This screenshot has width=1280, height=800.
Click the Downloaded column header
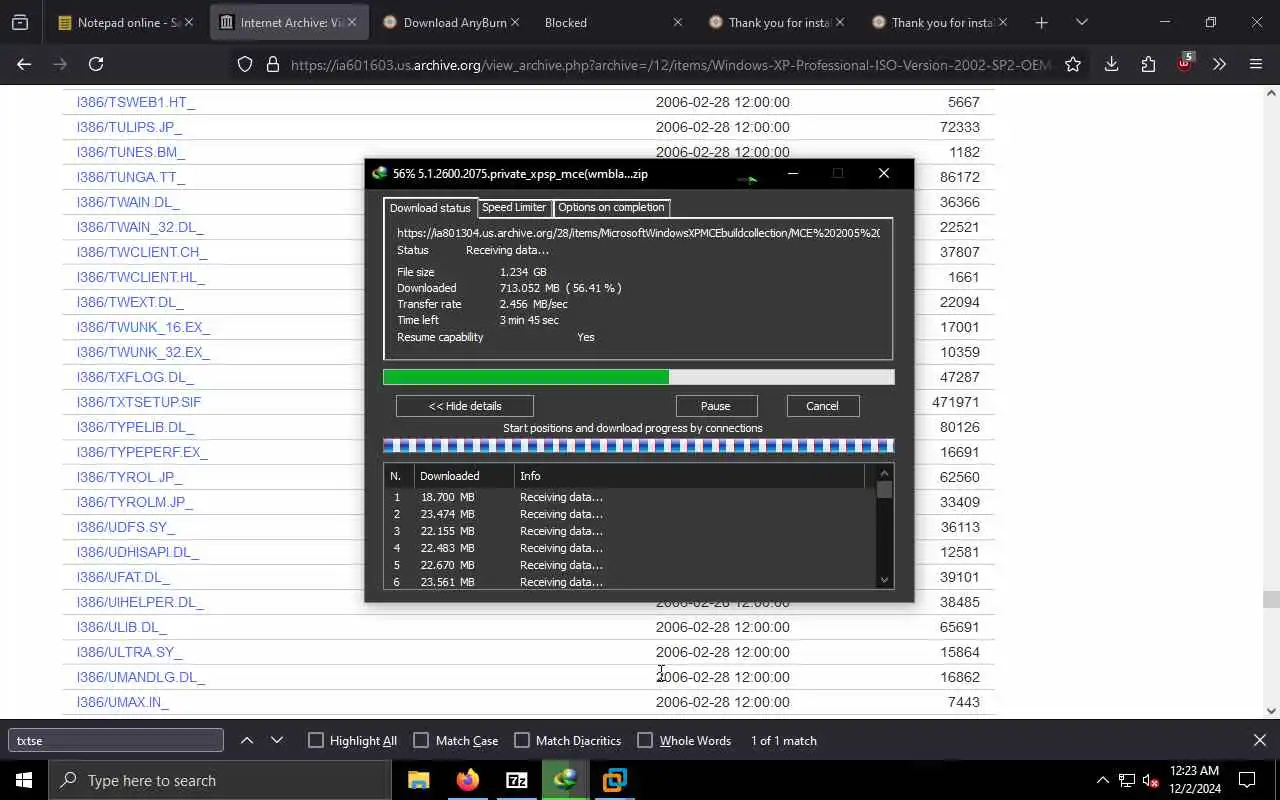point(464,476)
